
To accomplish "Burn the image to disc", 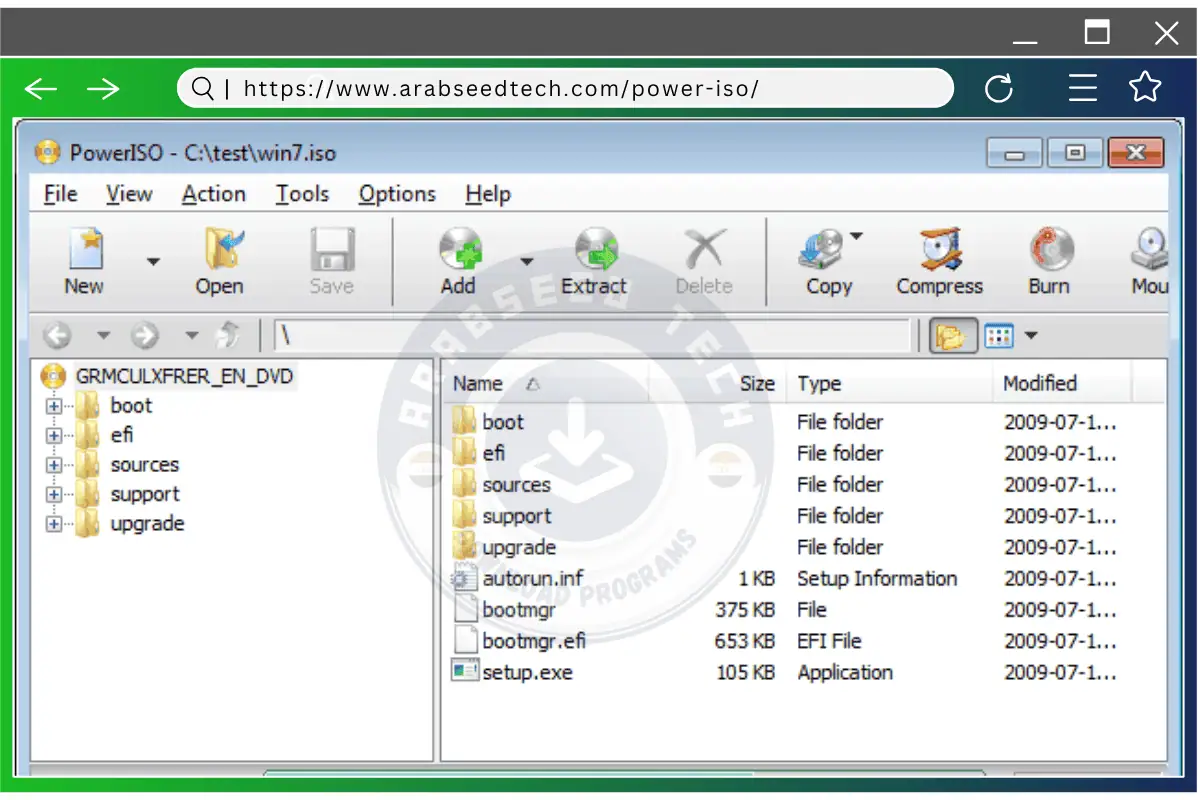I will [x=1048, y=260].
